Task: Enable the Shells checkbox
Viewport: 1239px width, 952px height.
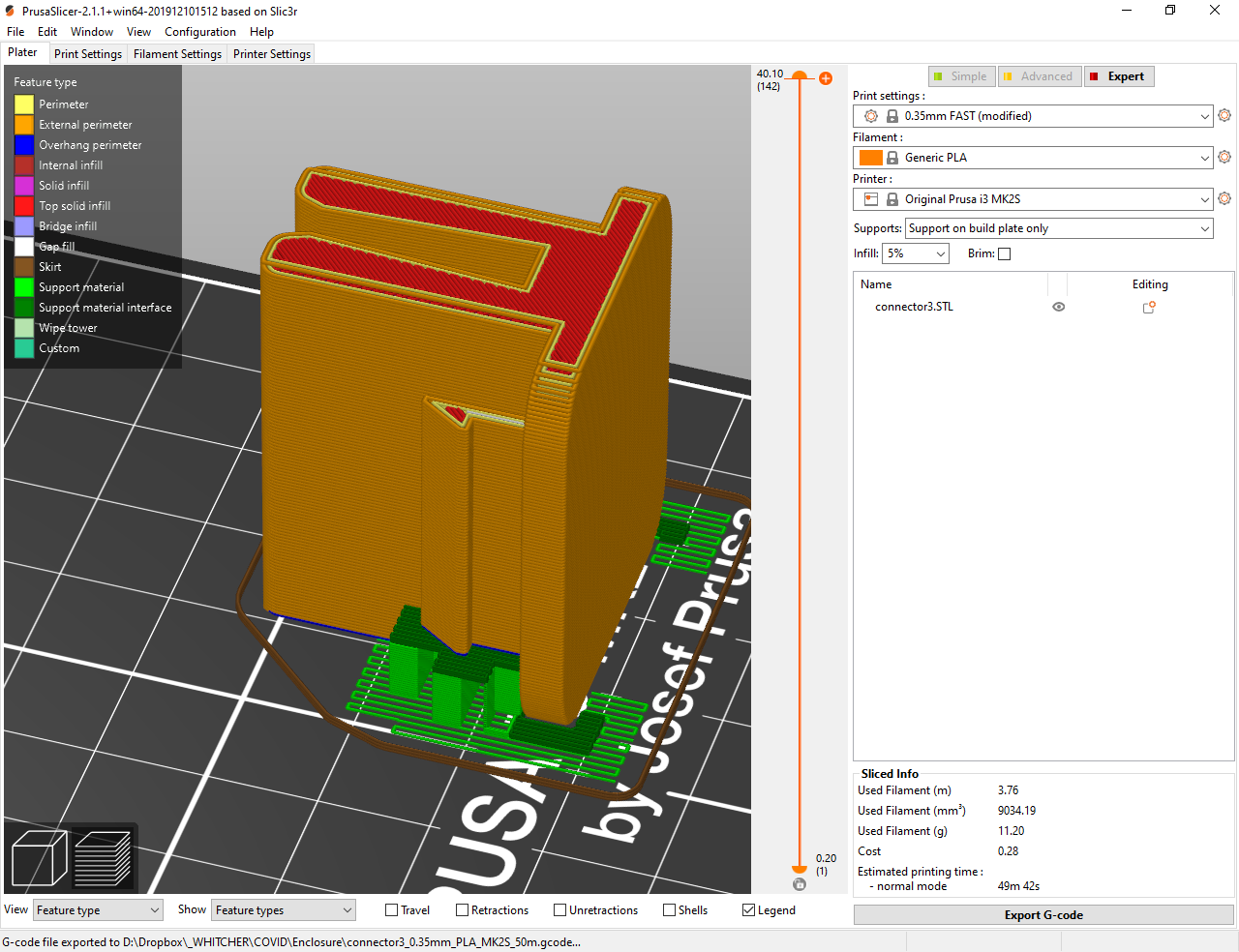Action: 669,910
